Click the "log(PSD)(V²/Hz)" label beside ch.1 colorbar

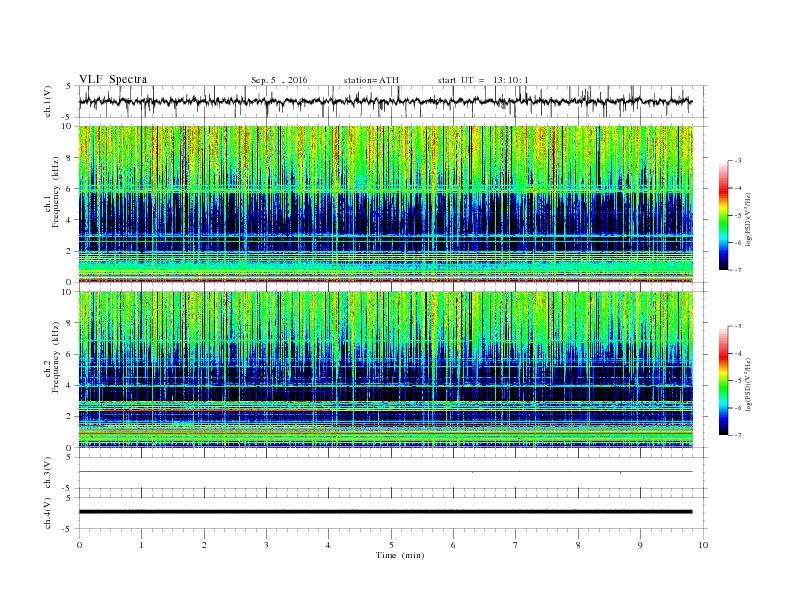pyautogui.click(x=749, y=218)
